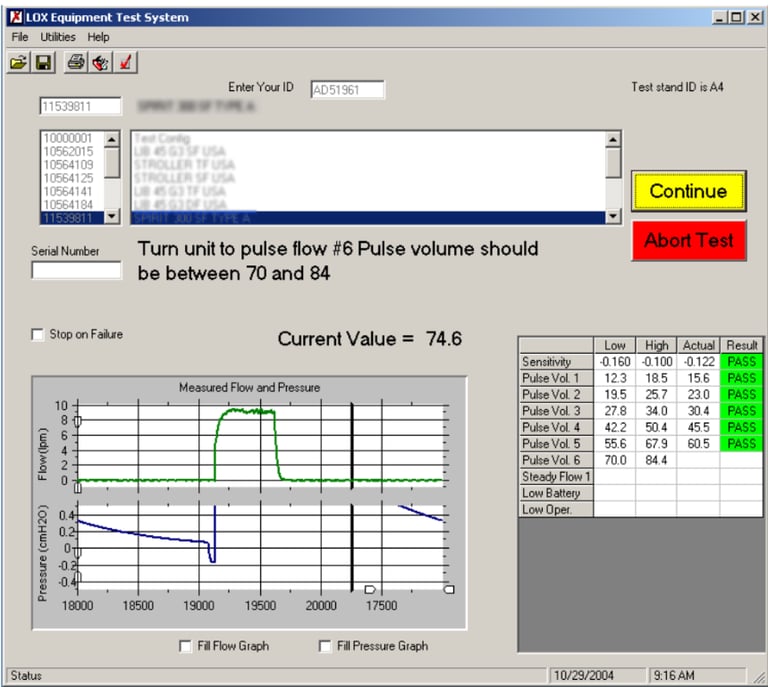768x687 pixels.
Task: Click the rightmost time-axis marker below pressure graph
Action: click(449, 589)
